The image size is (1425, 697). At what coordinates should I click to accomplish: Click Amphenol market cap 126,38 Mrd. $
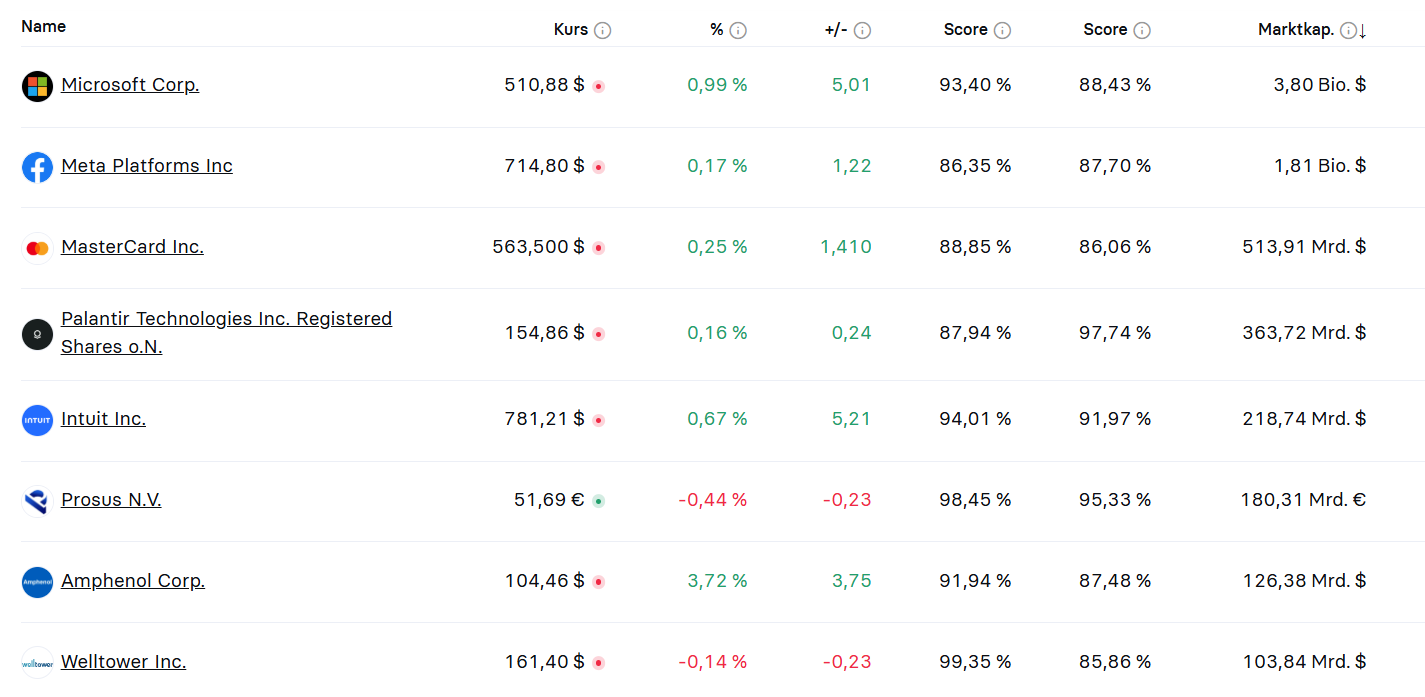[1304, 581]
